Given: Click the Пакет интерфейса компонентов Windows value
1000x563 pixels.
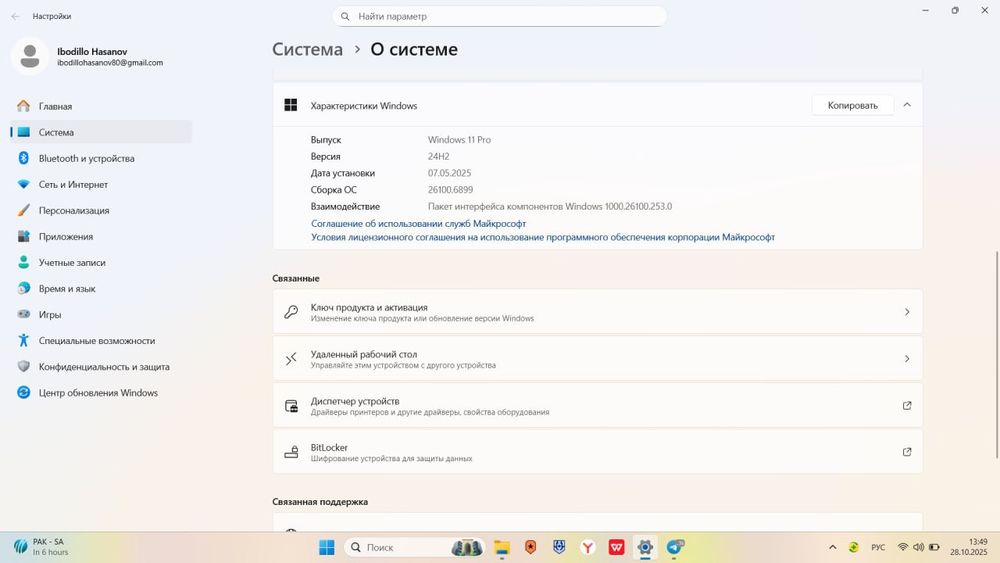Looking at the screenshot, I should [550, 207].
